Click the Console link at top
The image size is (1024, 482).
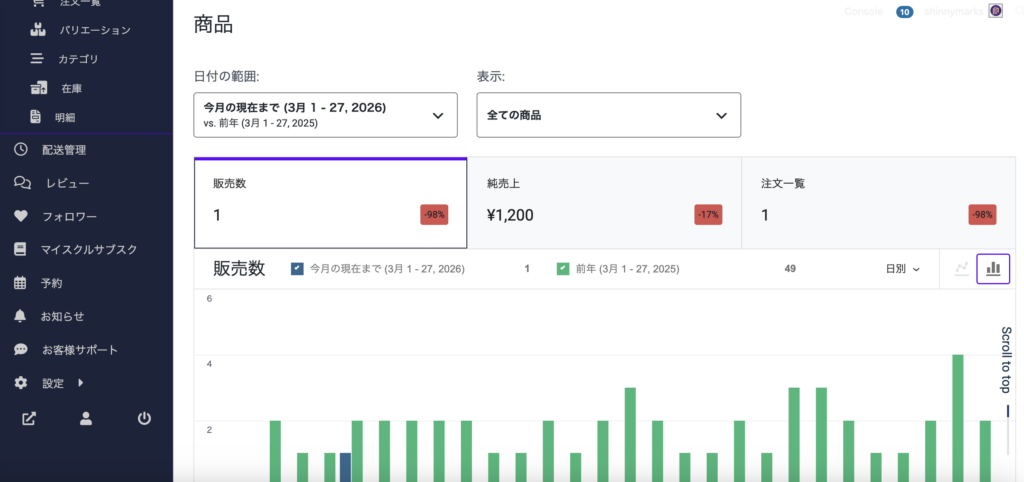[x=863, y=11]
